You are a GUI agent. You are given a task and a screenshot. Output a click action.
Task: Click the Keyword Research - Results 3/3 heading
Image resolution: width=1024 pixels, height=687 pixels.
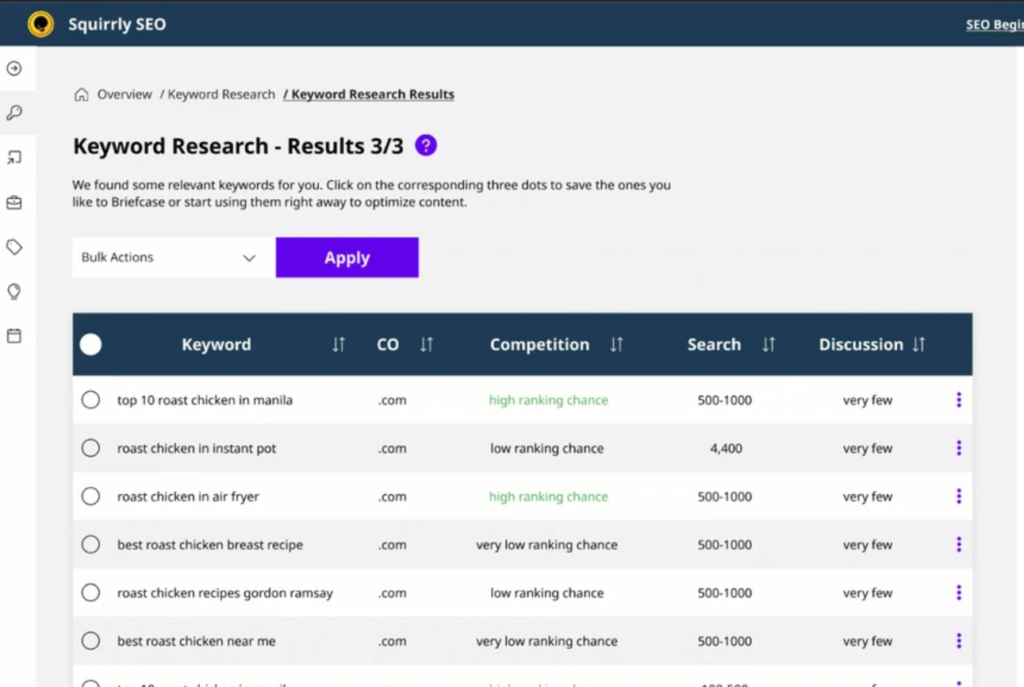(238, 146)
